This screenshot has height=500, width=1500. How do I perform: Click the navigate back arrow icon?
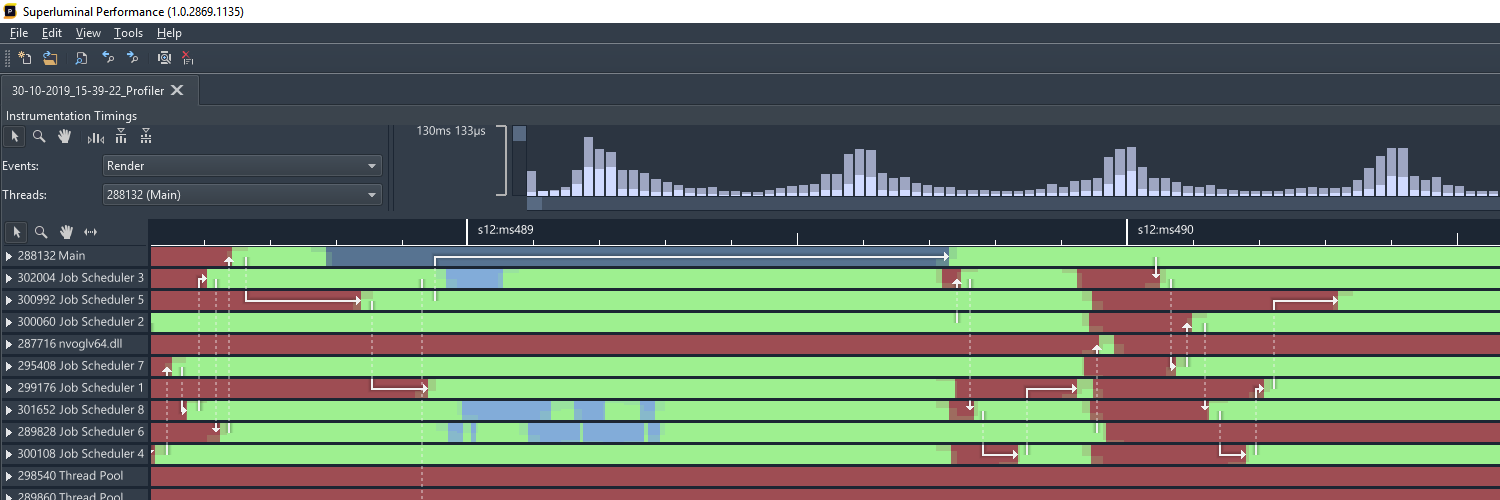[x=108, y=58]
